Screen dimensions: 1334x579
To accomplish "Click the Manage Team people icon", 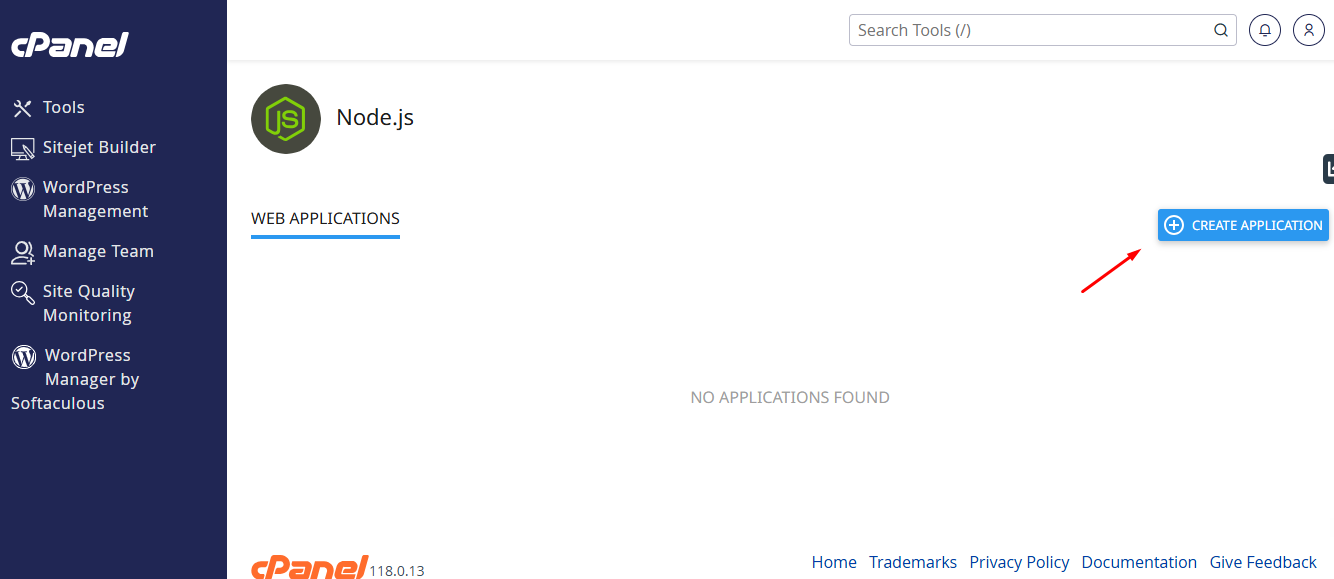I will pos(23,252).
